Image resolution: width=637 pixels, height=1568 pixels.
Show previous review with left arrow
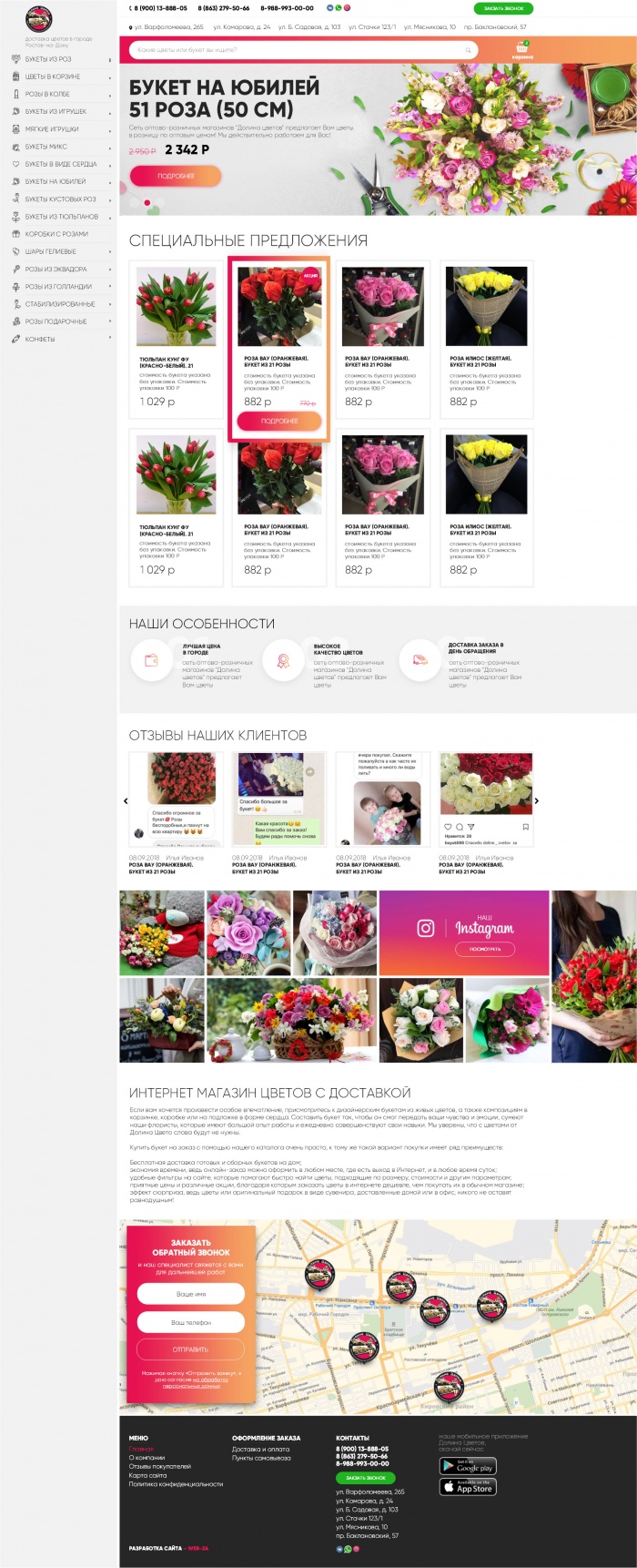(126, 801)
